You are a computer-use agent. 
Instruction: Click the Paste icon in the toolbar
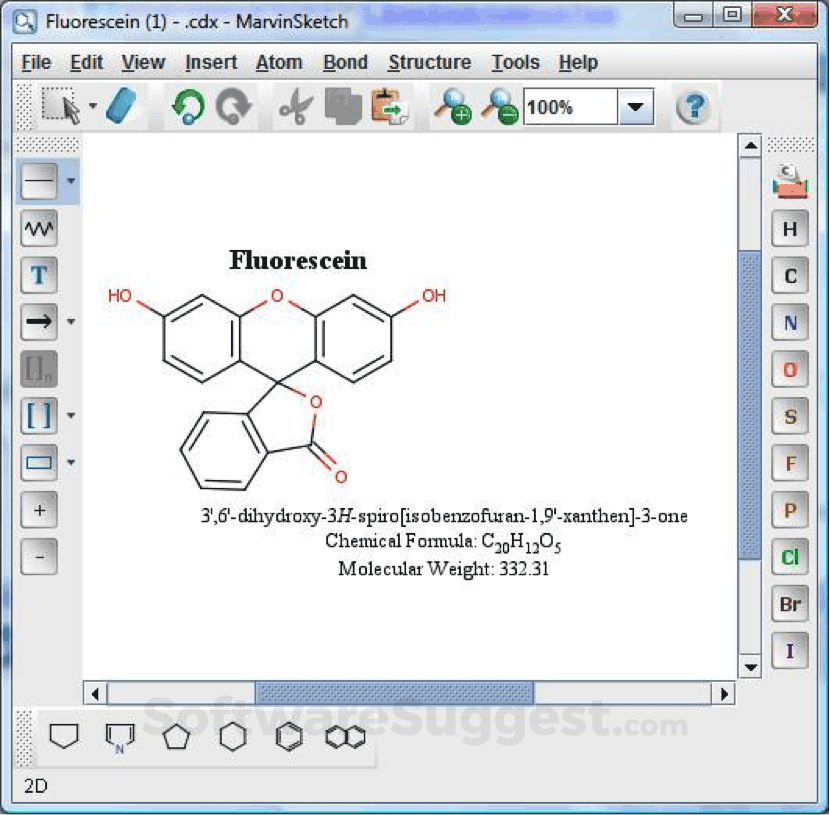coord(390,105)
